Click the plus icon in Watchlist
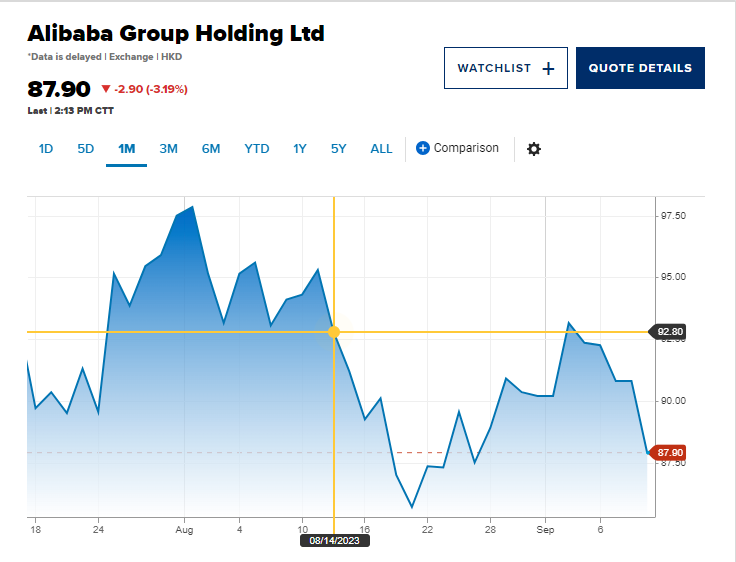 coord(547,68)
